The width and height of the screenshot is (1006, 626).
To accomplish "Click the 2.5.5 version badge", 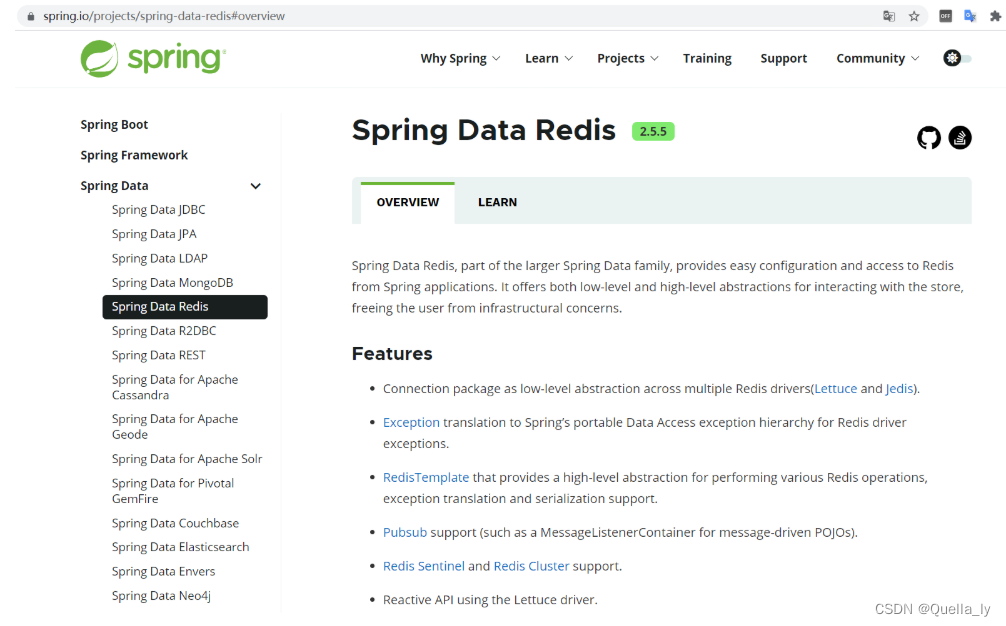I will point(653,131).
